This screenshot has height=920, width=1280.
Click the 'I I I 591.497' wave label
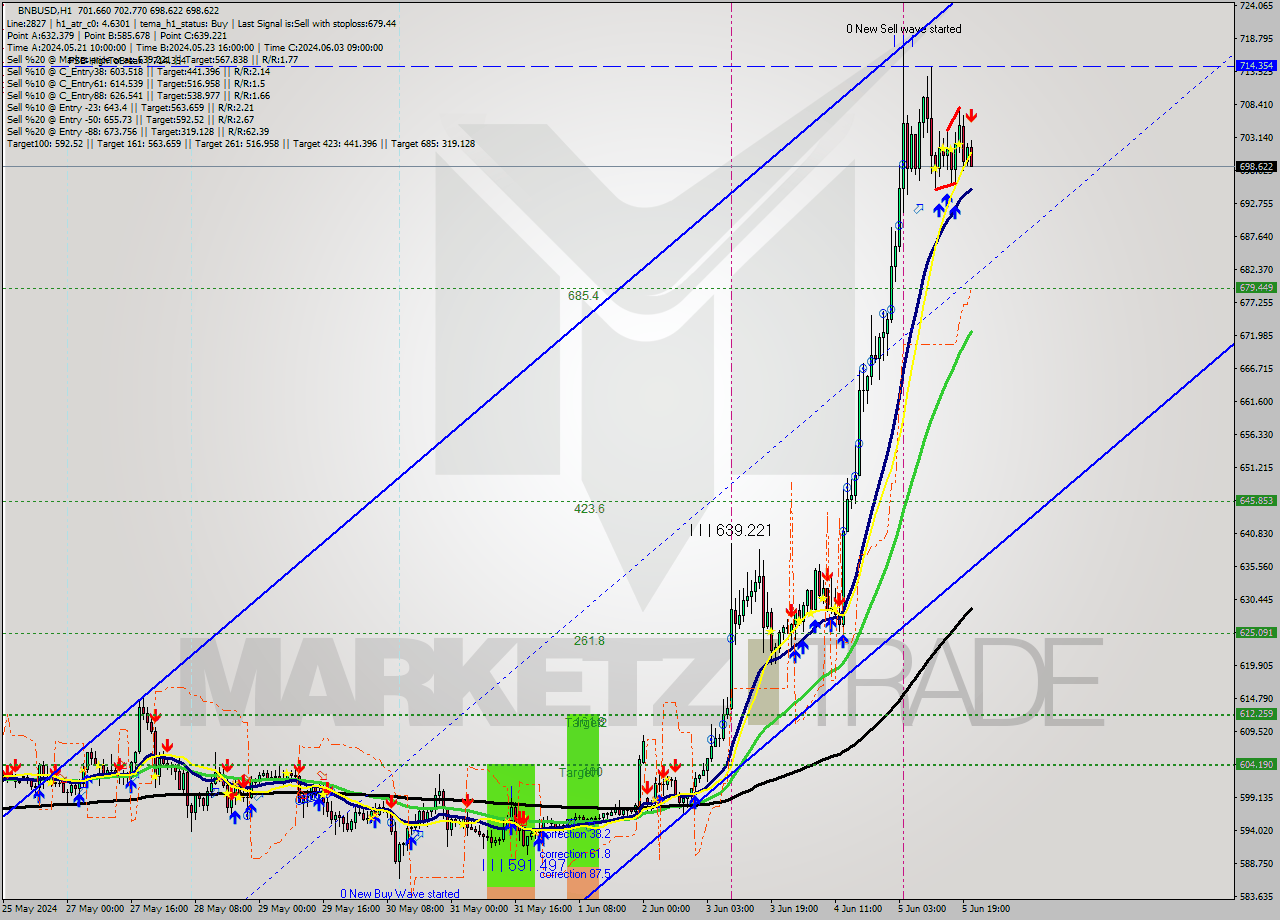pos(523,865)
